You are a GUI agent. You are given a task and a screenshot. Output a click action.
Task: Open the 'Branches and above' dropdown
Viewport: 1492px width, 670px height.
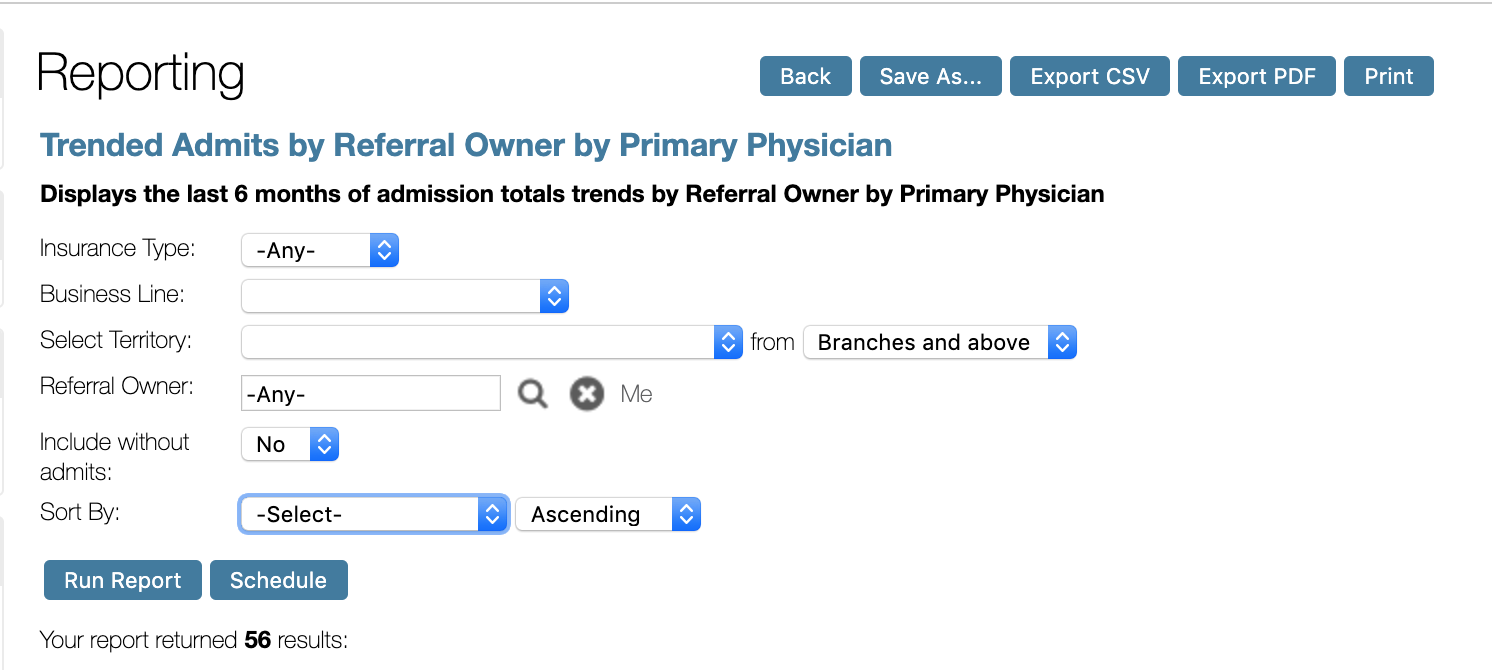(940, 342)
